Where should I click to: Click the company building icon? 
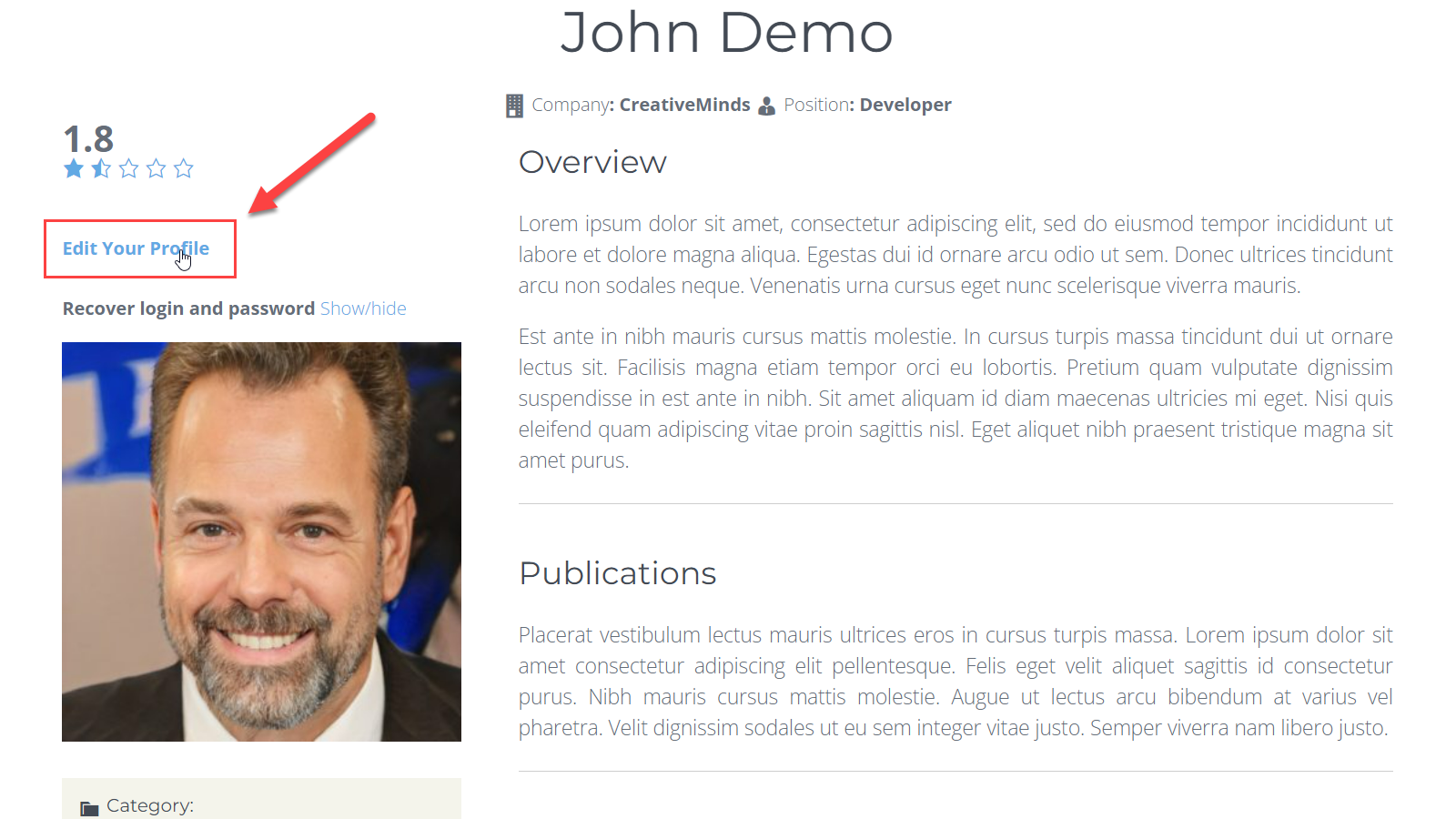[514, 106]
